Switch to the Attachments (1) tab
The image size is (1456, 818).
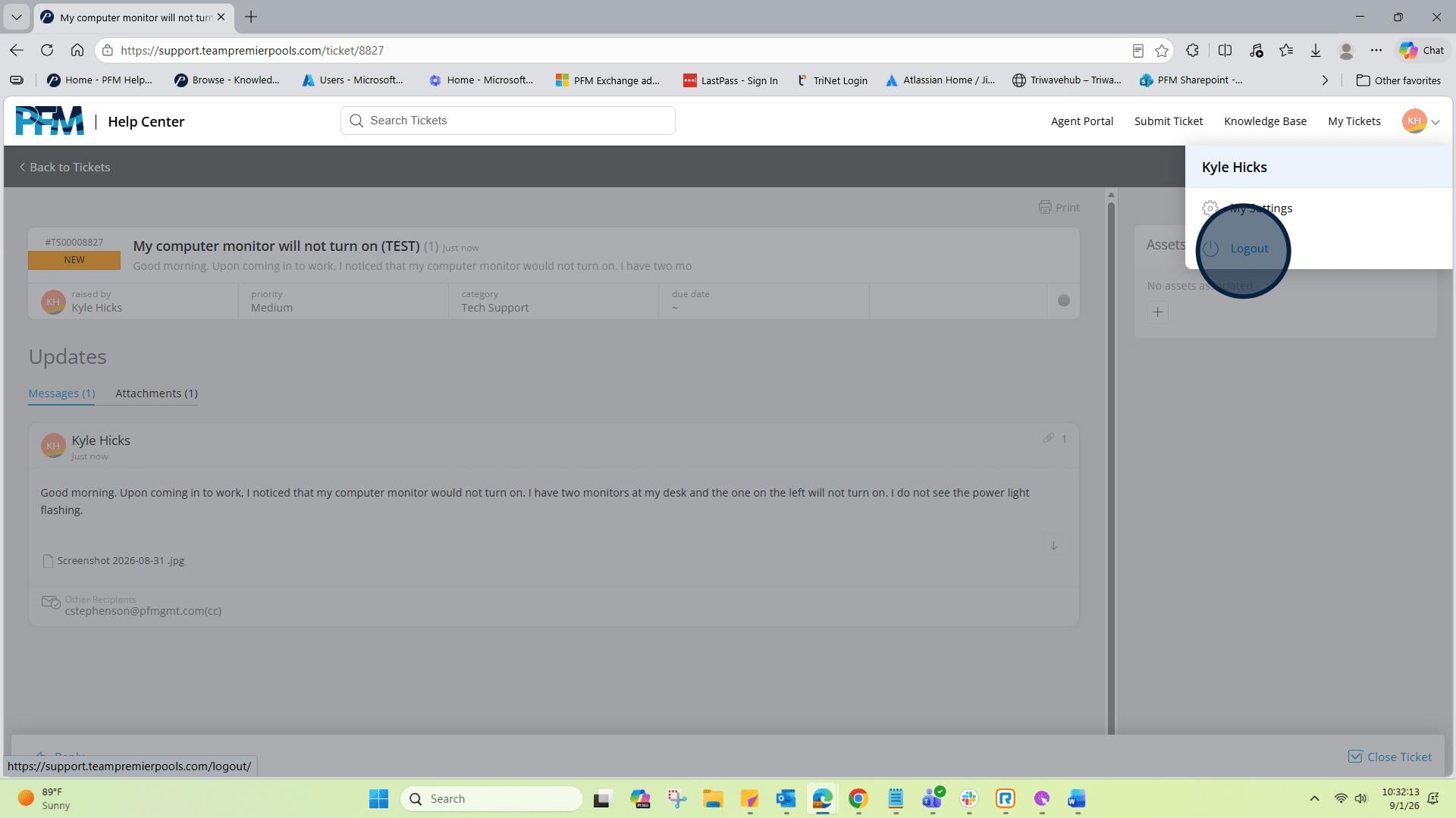pyautogui.click(x=156, y=393)
